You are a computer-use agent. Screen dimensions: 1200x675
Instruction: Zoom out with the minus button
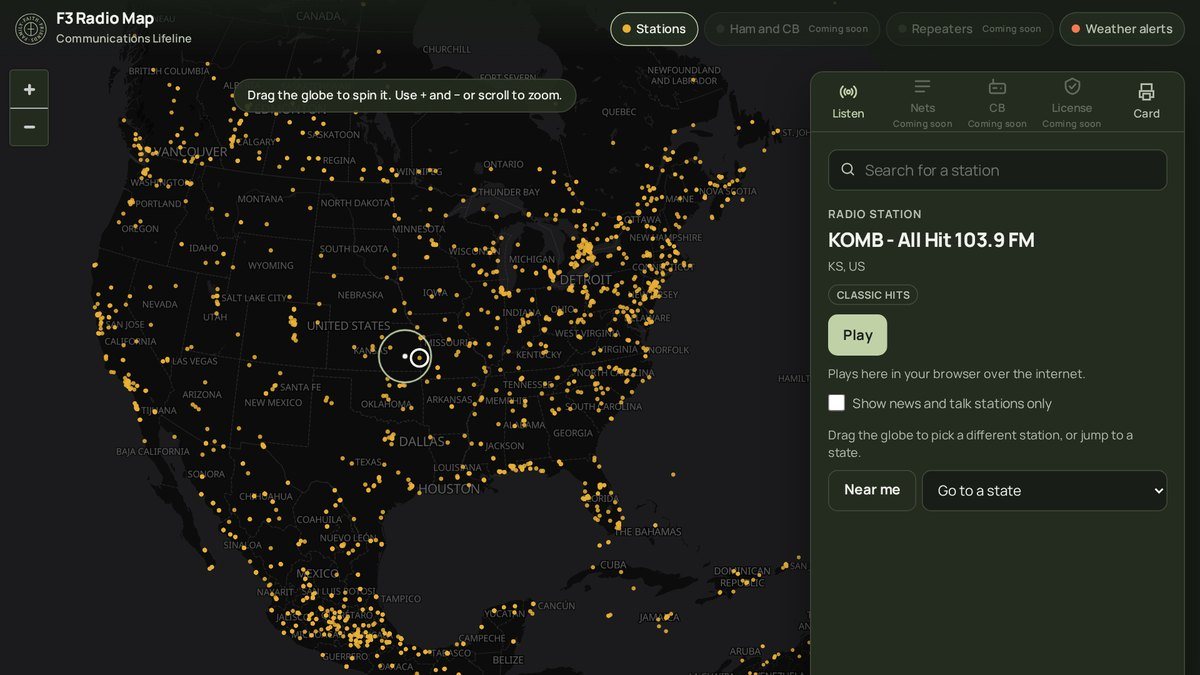click(29, 127)
